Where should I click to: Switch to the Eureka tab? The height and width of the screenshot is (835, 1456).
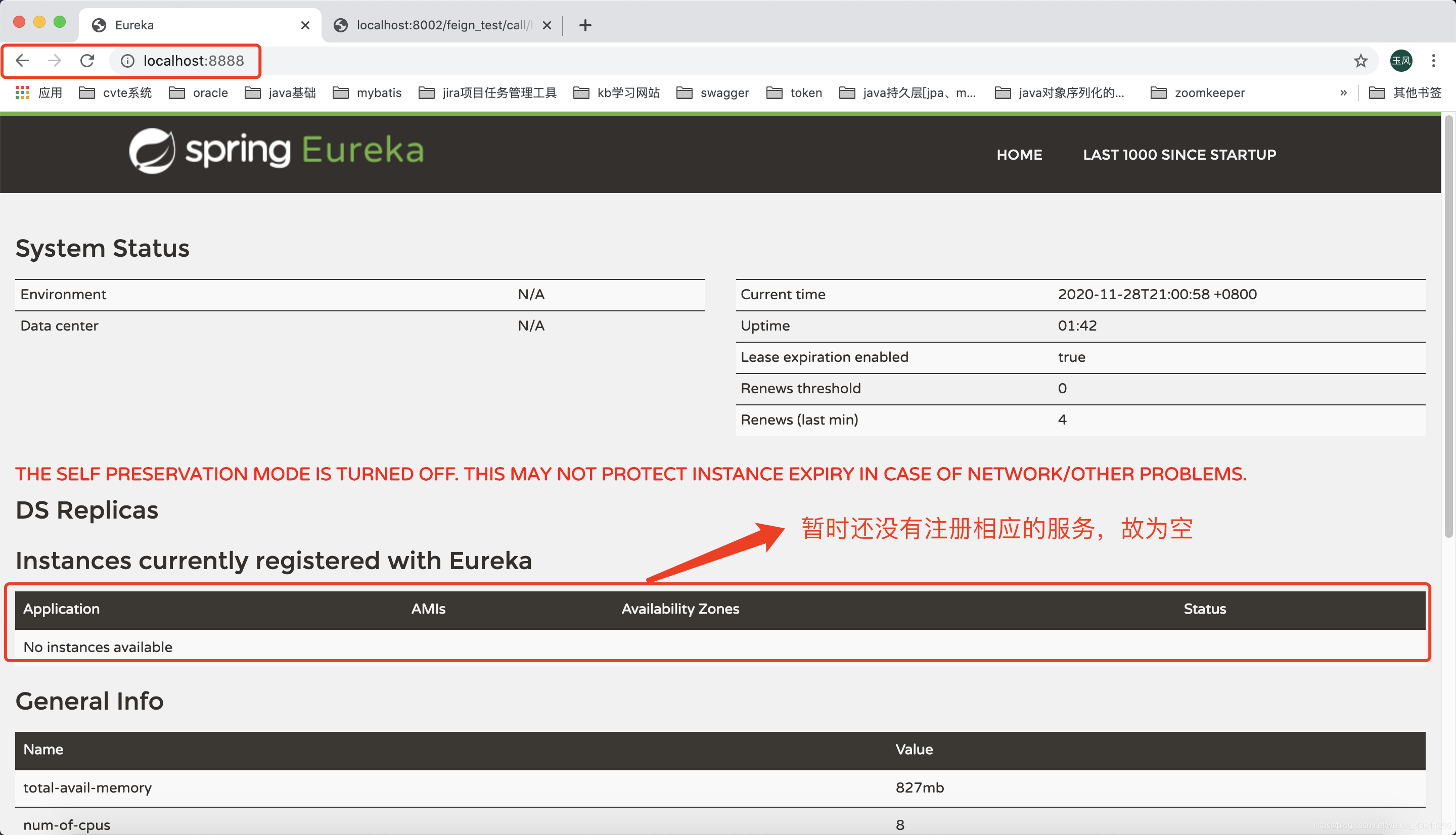coord(201,25)
